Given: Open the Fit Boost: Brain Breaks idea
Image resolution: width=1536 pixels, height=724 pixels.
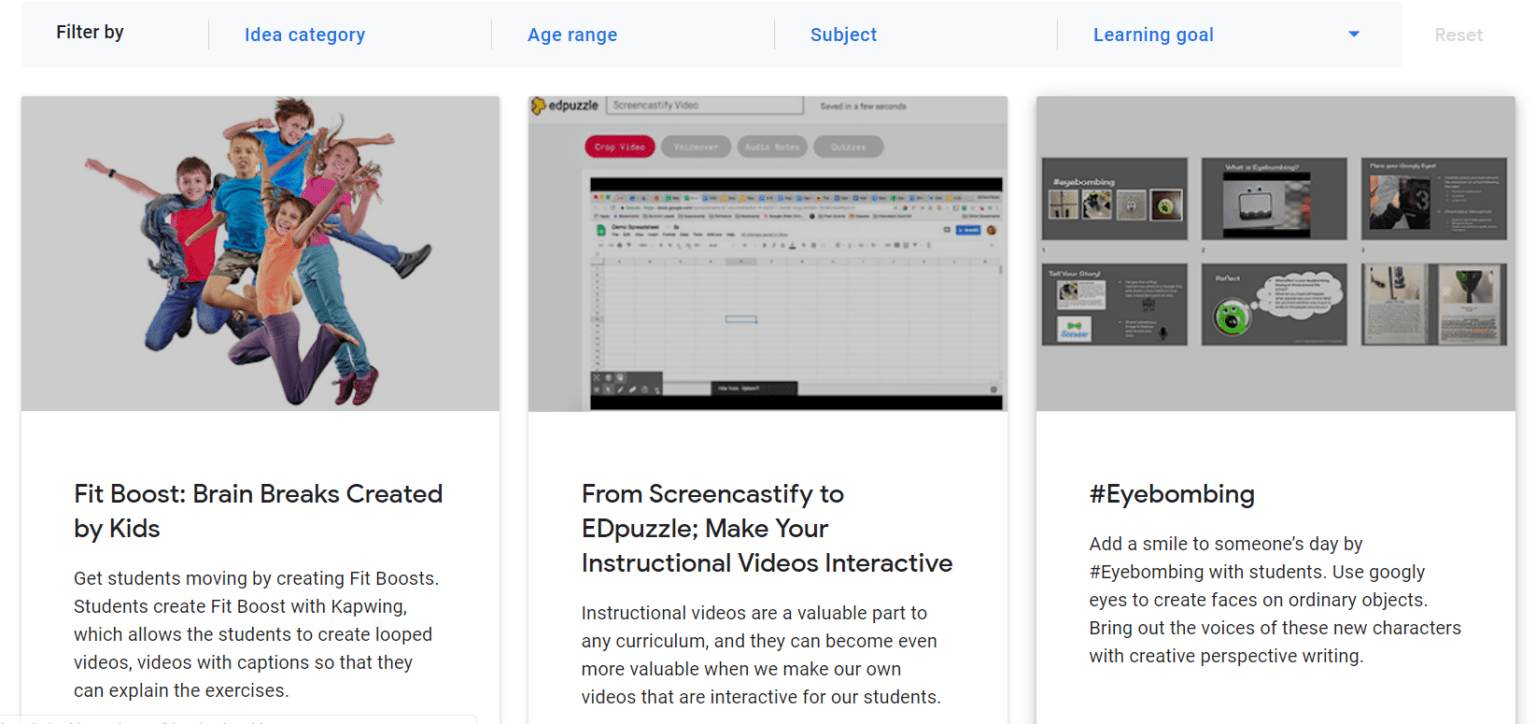Looking at the screenshot, I should click(258, 511).
